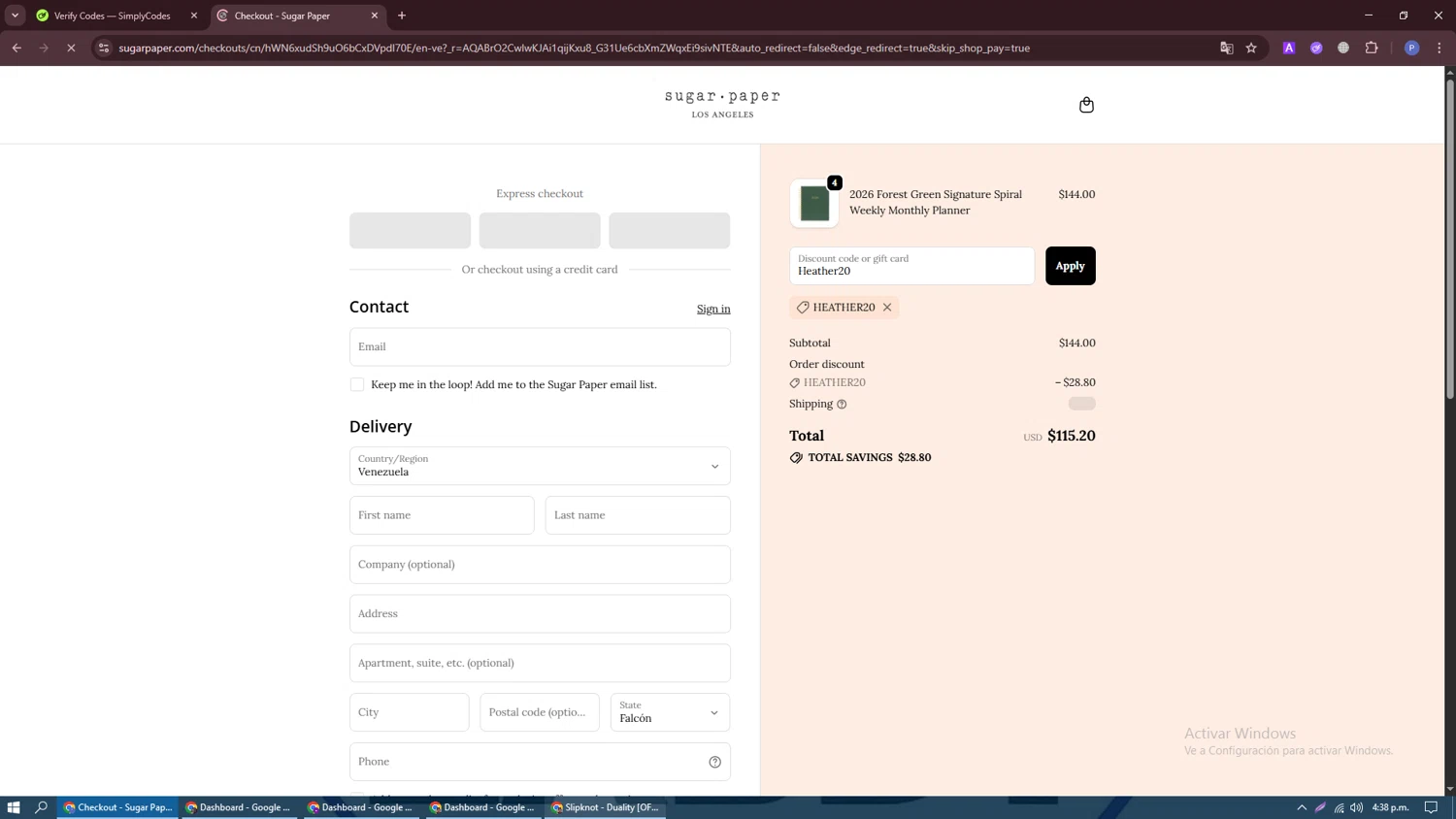Check Keep me in the loop checkbox

(357, 385)
